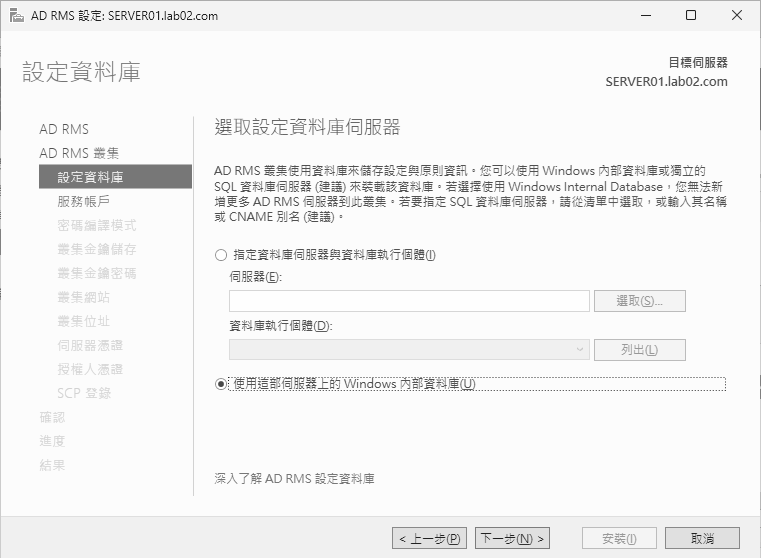761x558 pixels.
Task: Select the 進度 sidebar step
Action: click(52, 441)
